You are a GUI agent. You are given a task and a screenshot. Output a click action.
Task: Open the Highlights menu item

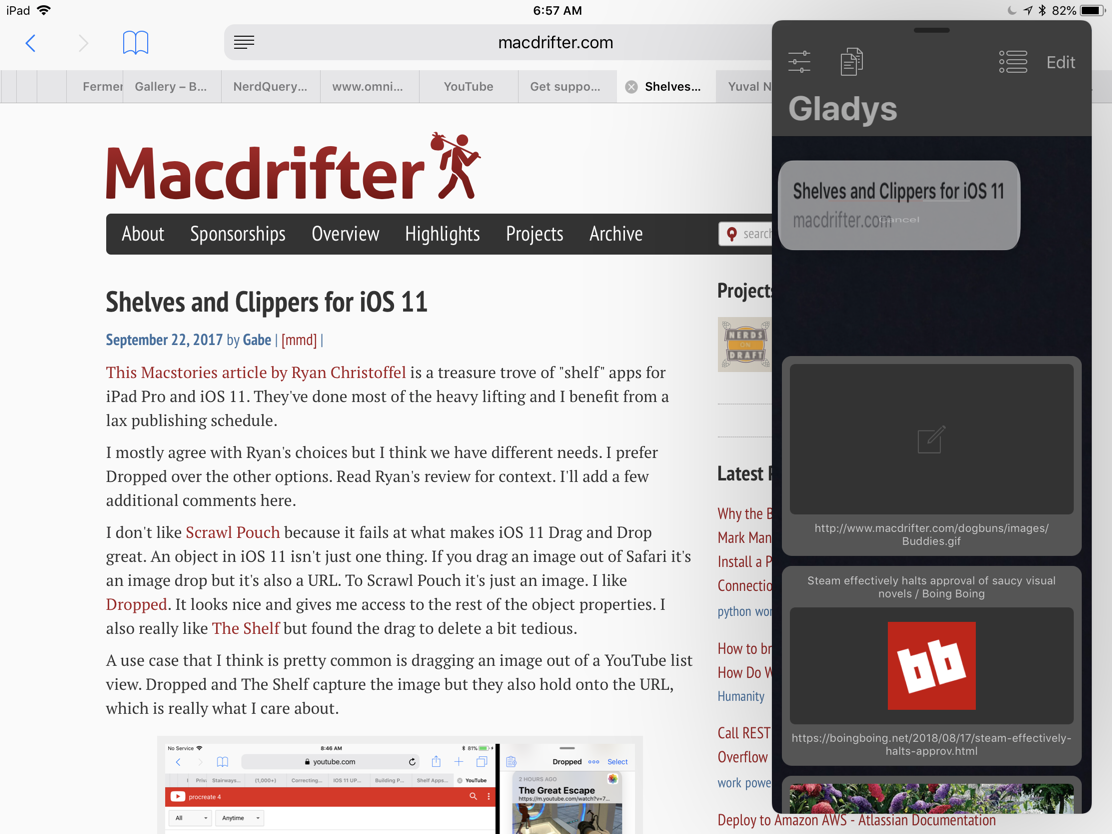point(443,234)
